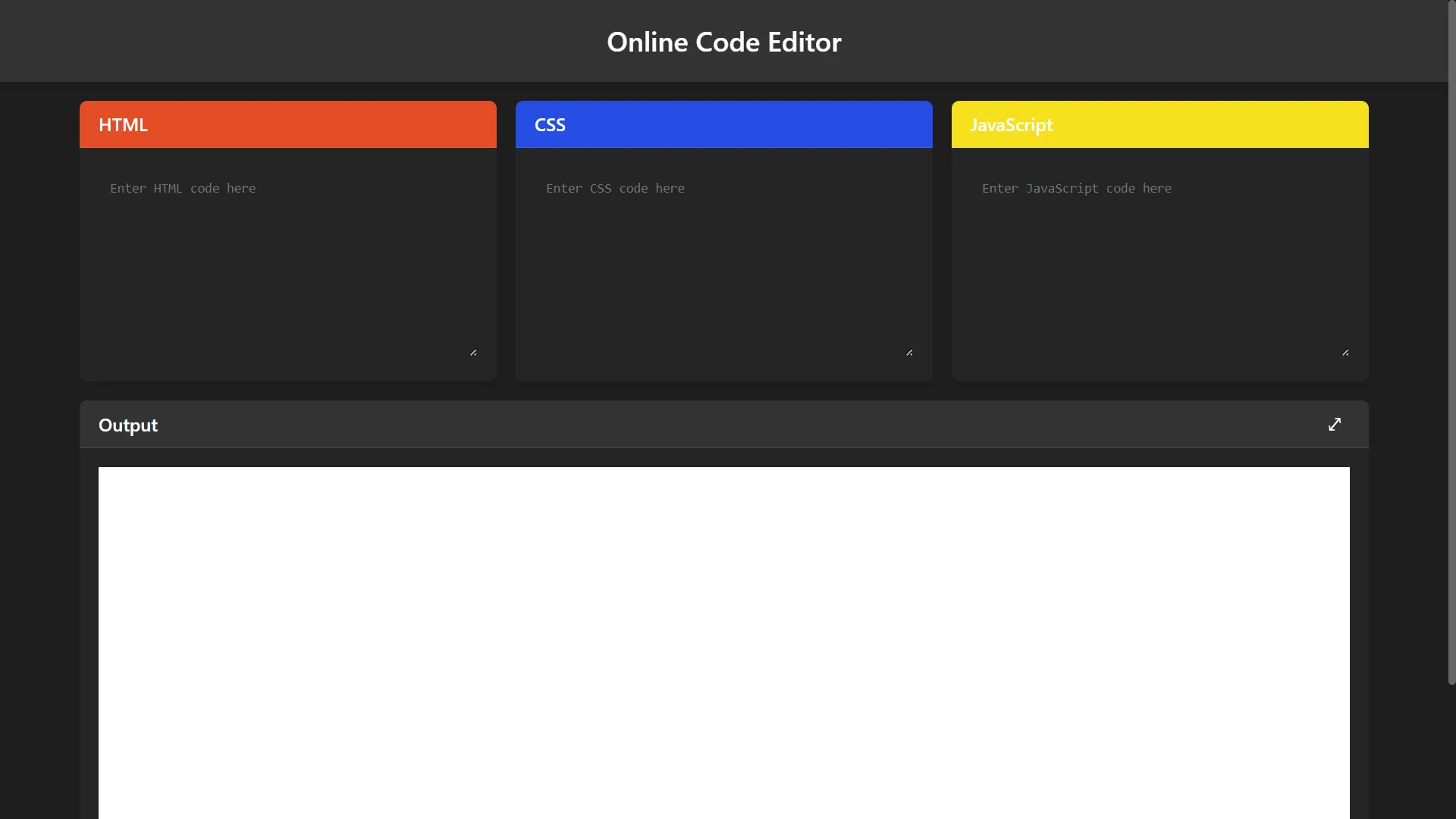This screenshot has width=1456, height=819.
Task: Click the JavaScript textarea resize handle
Action: point(1345,353)
